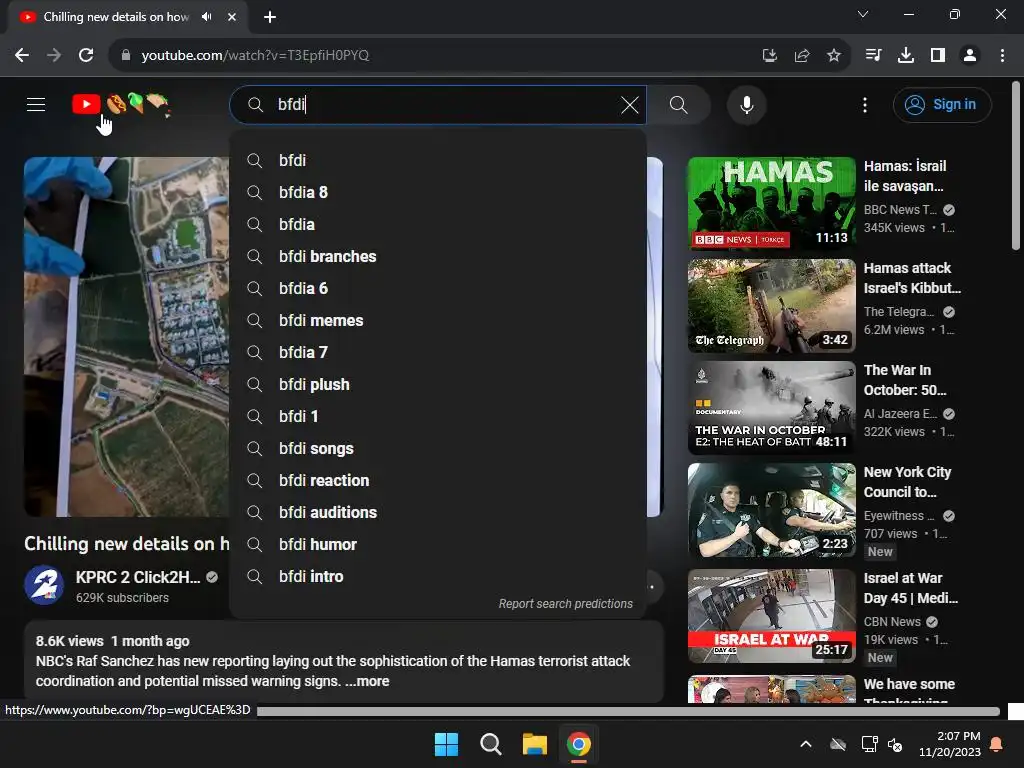
Task: Click Report search predictions link
Action: pos(566,604)
